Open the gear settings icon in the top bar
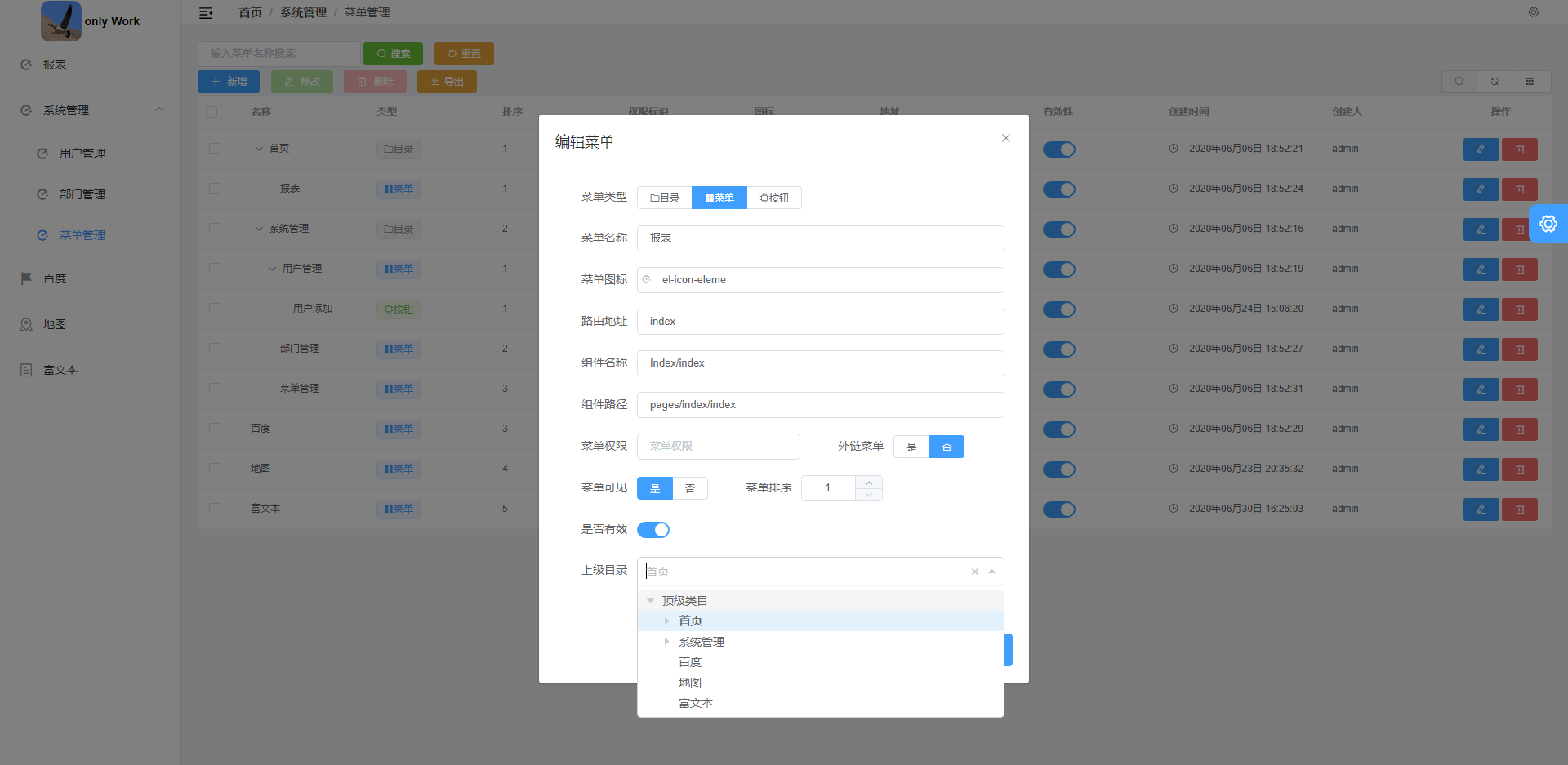Image resolution: width=1568 pixels, height=765 pixels. (x=1534, y=12)
